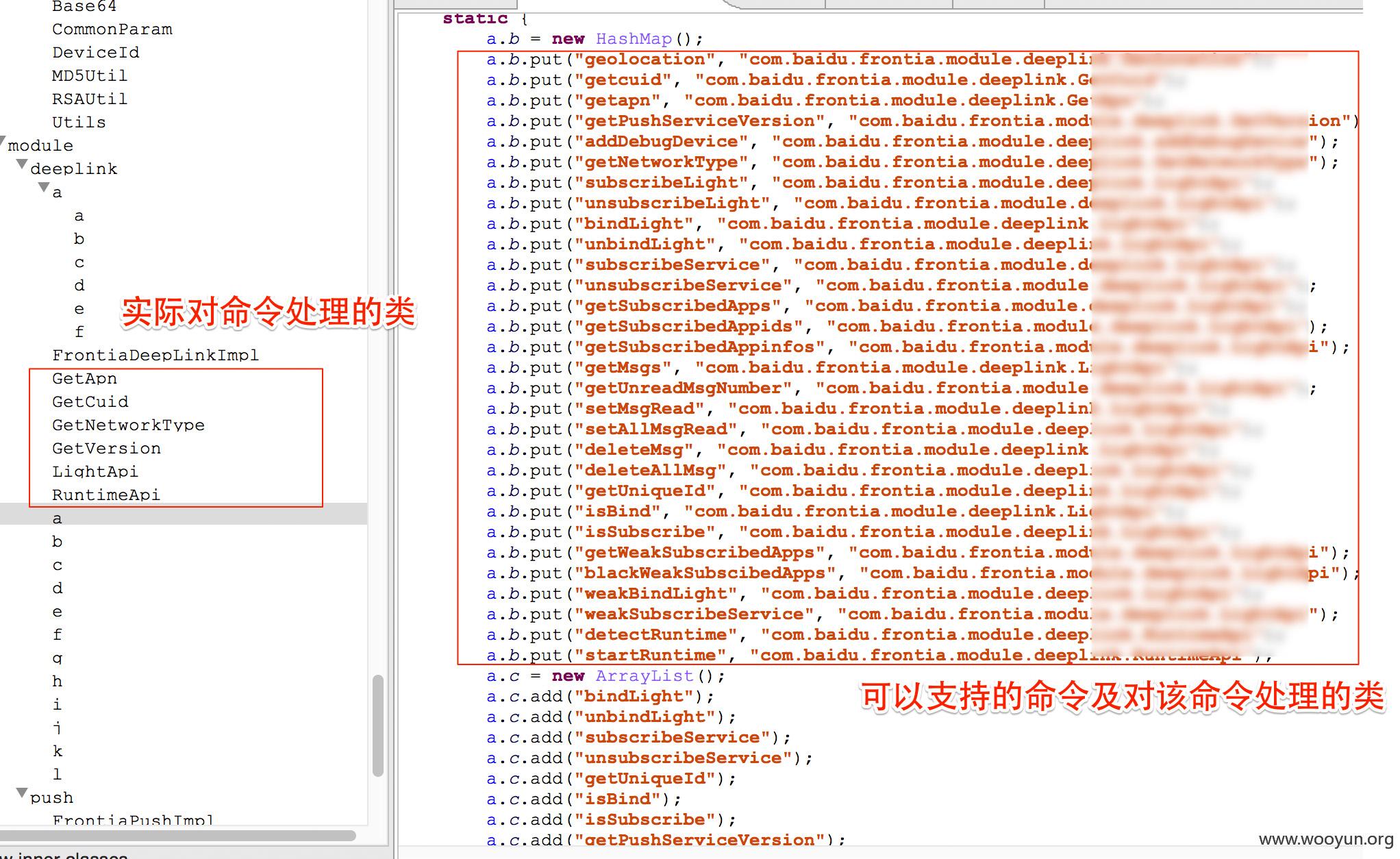Open class k in the tree
Screen dimensions: 1400x859
coord(58,751)
